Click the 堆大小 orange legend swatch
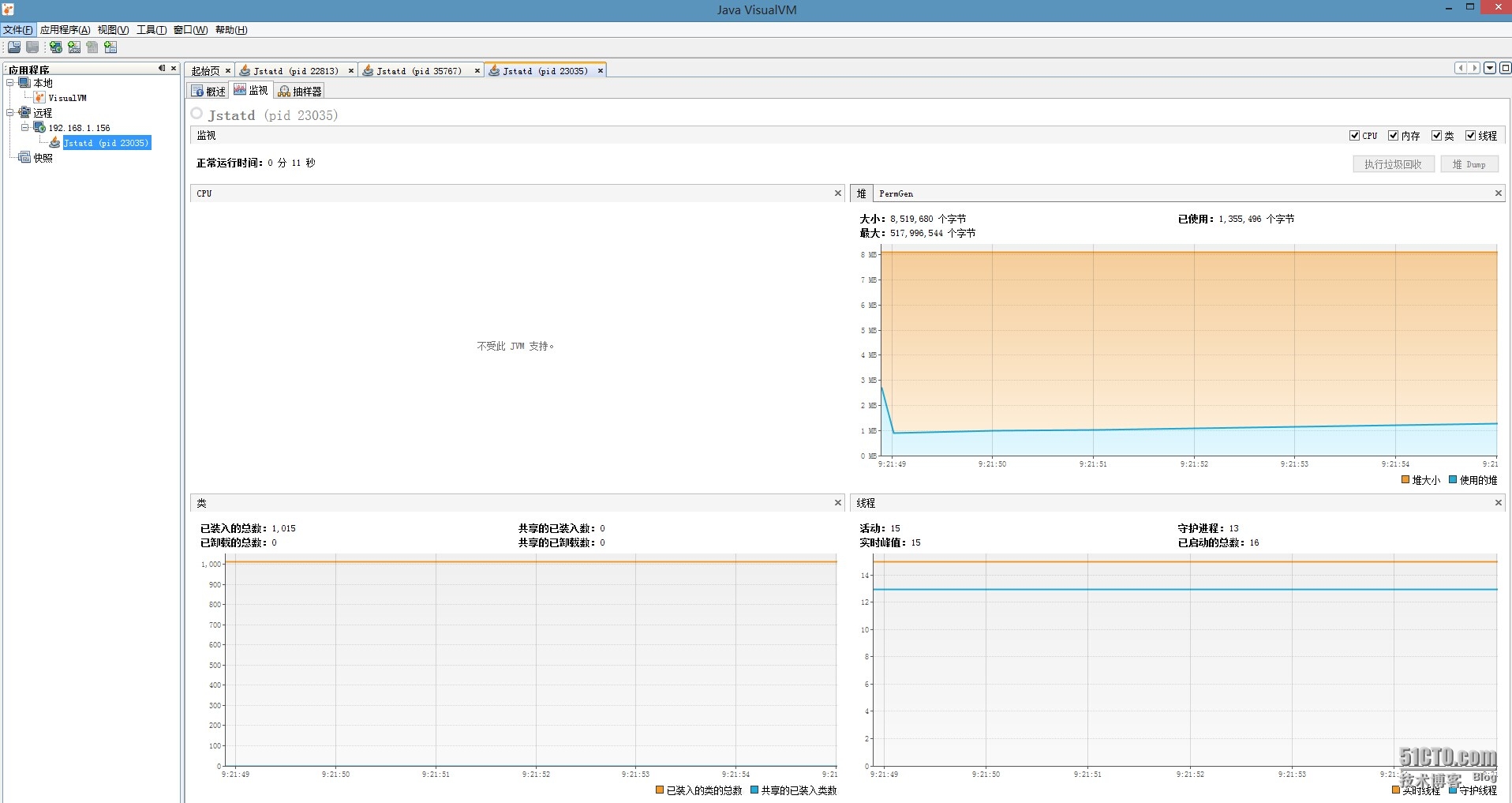The image size is (1512, 803). click(x=1405, y=480)
